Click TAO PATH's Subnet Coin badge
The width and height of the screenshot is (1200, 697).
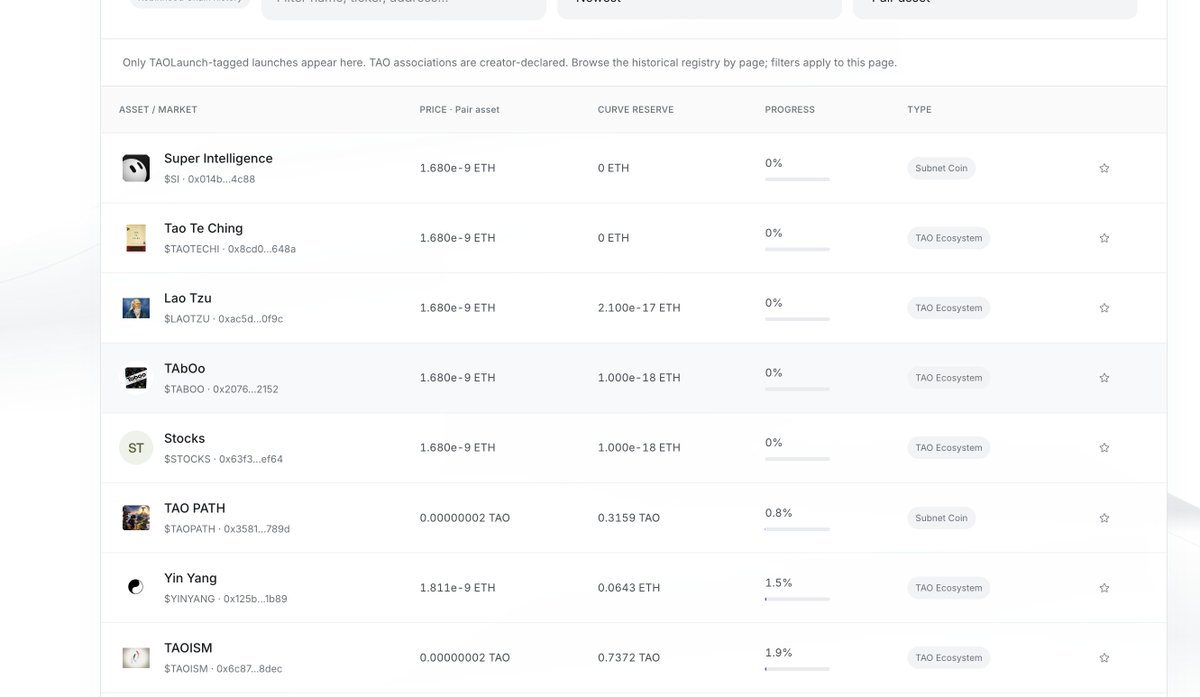941,518
